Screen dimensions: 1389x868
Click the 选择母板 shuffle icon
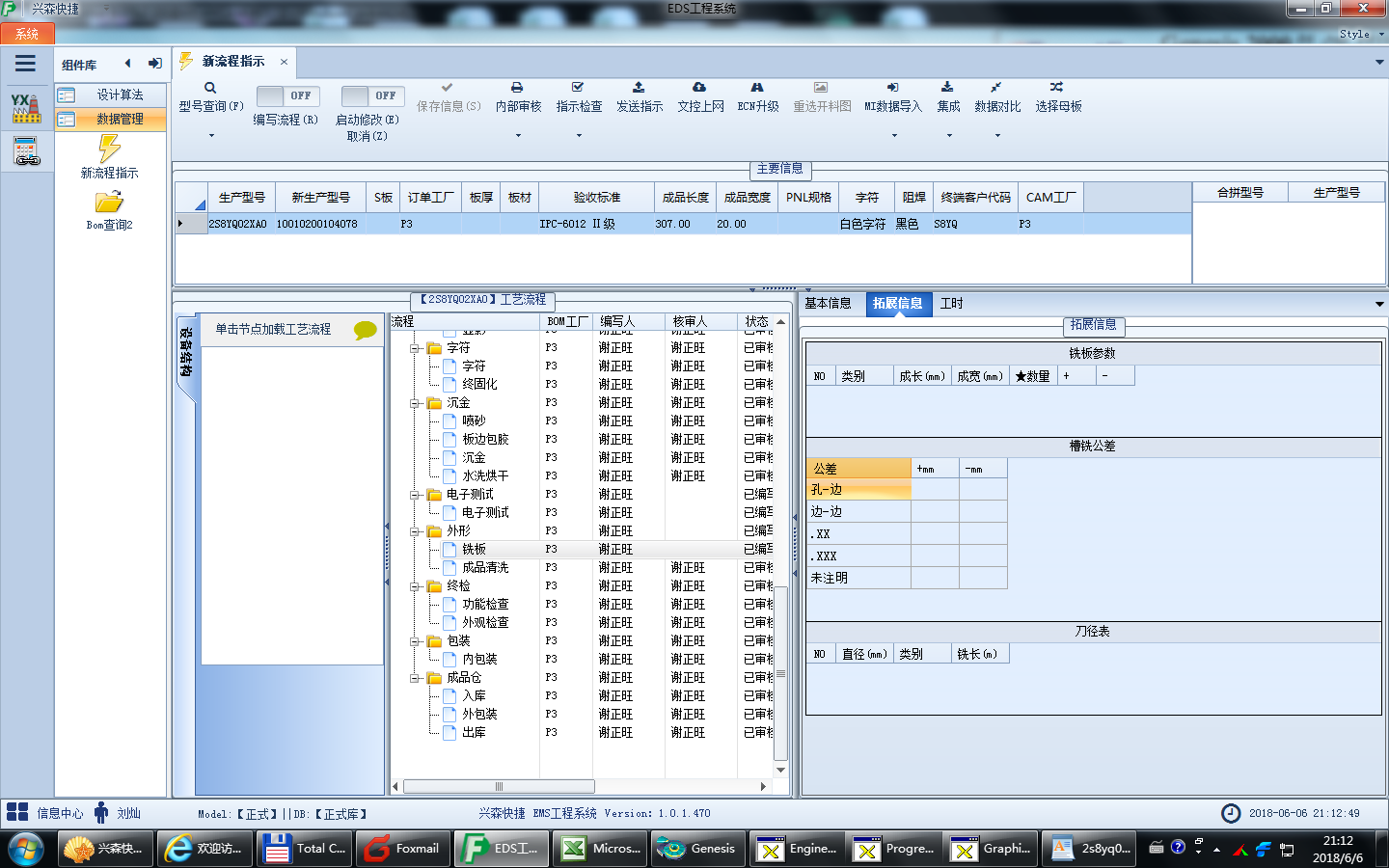(x=1056, y=87)
